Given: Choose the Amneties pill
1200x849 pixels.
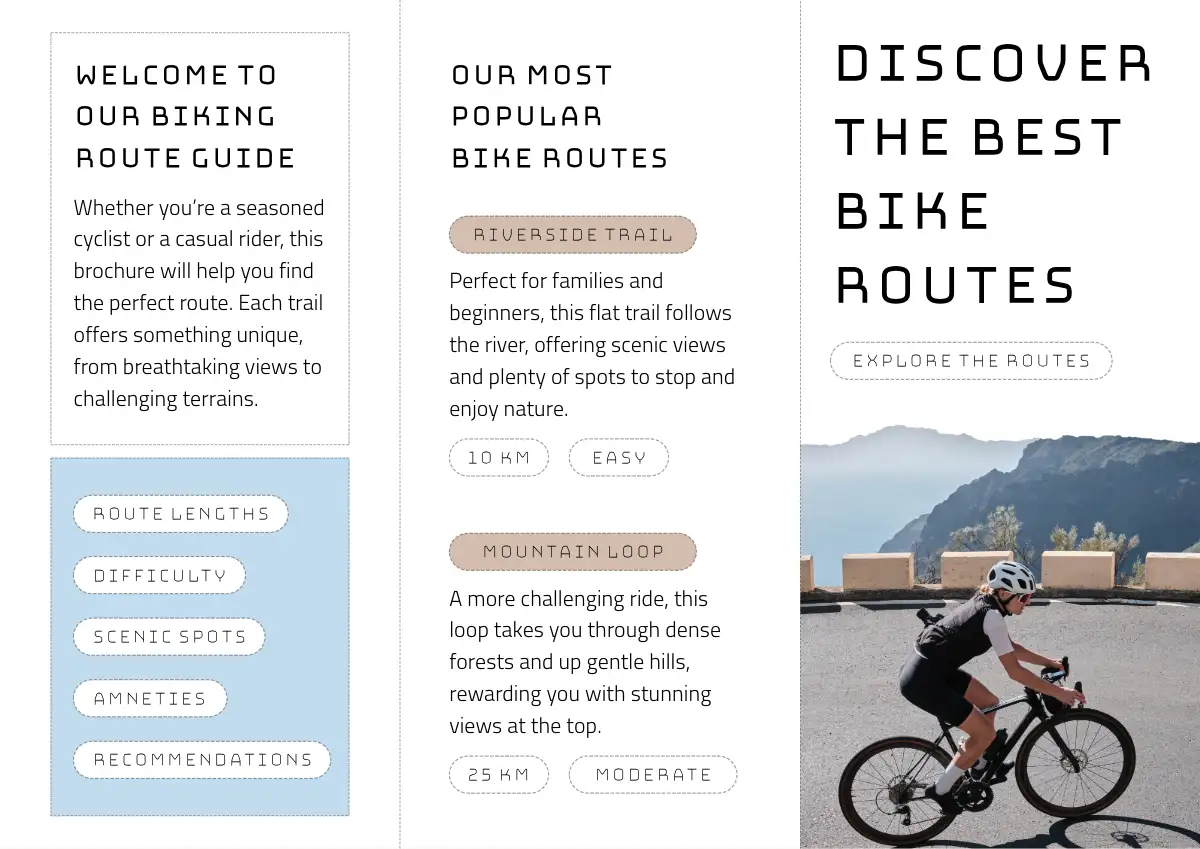Looking at the screenshot, I should [150, 699].
